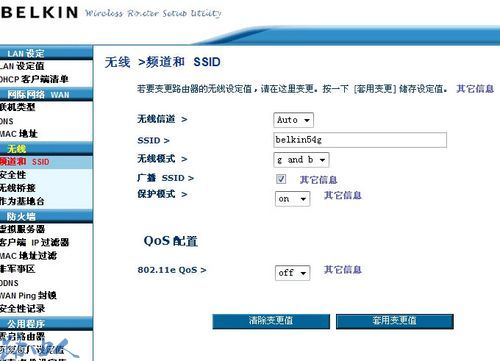Viewport: 500px width, 361px height.
Task: Open 虚拟服务器 under firewall section
Action: coord(22,229)
